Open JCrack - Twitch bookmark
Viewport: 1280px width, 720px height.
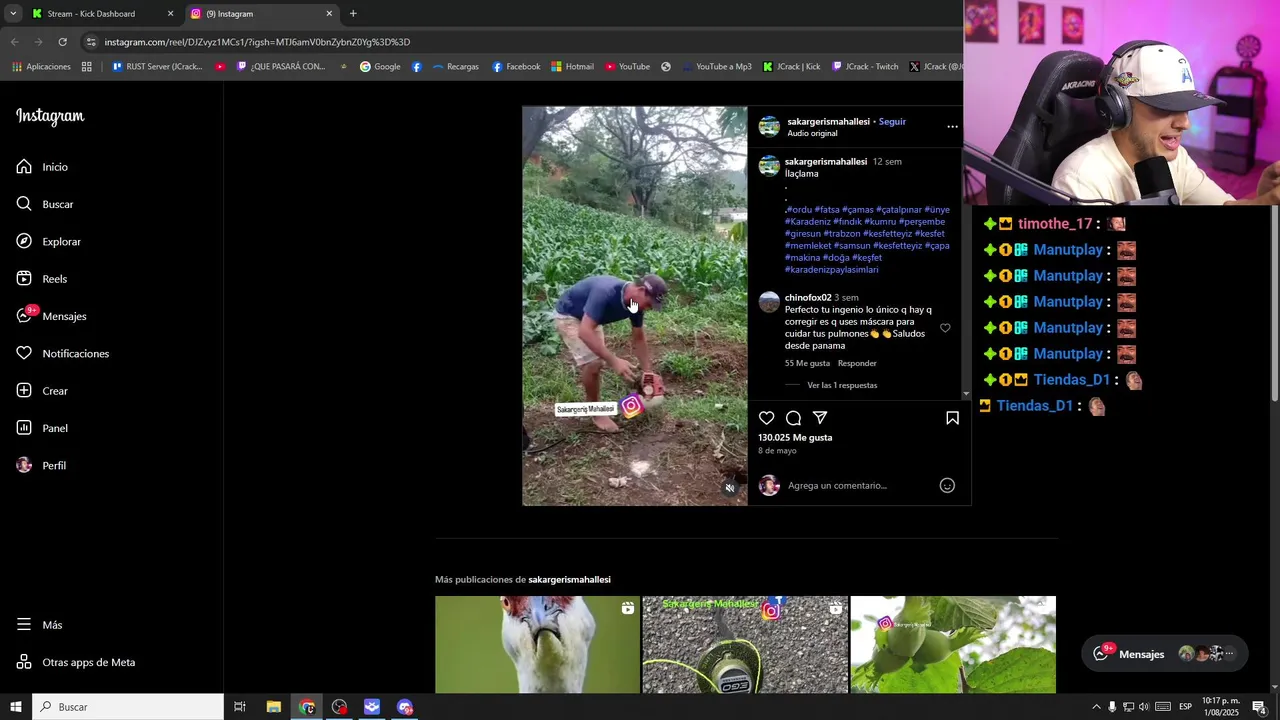point(865,67)
